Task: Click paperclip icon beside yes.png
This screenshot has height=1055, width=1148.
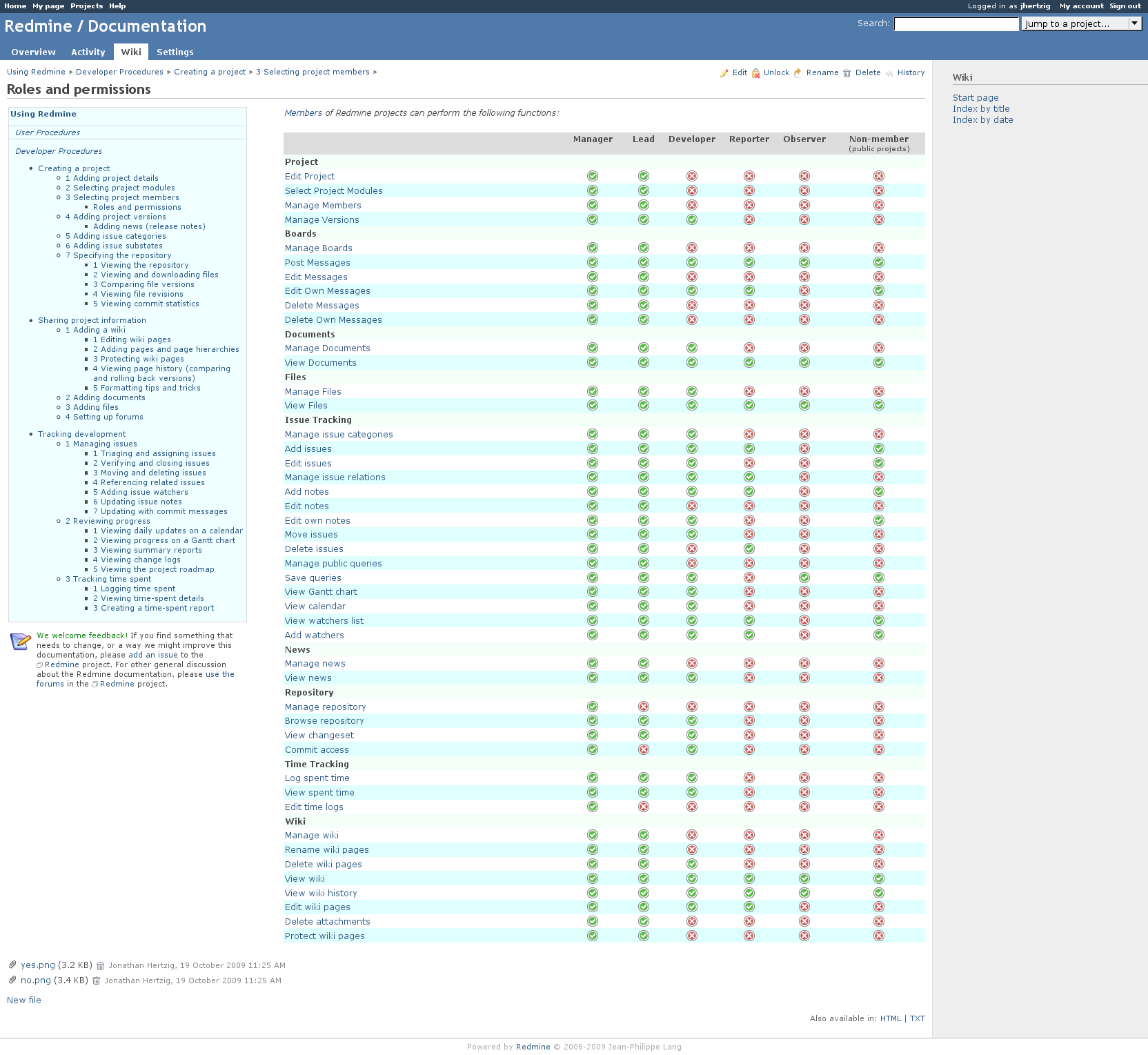Action: [12, 965]
